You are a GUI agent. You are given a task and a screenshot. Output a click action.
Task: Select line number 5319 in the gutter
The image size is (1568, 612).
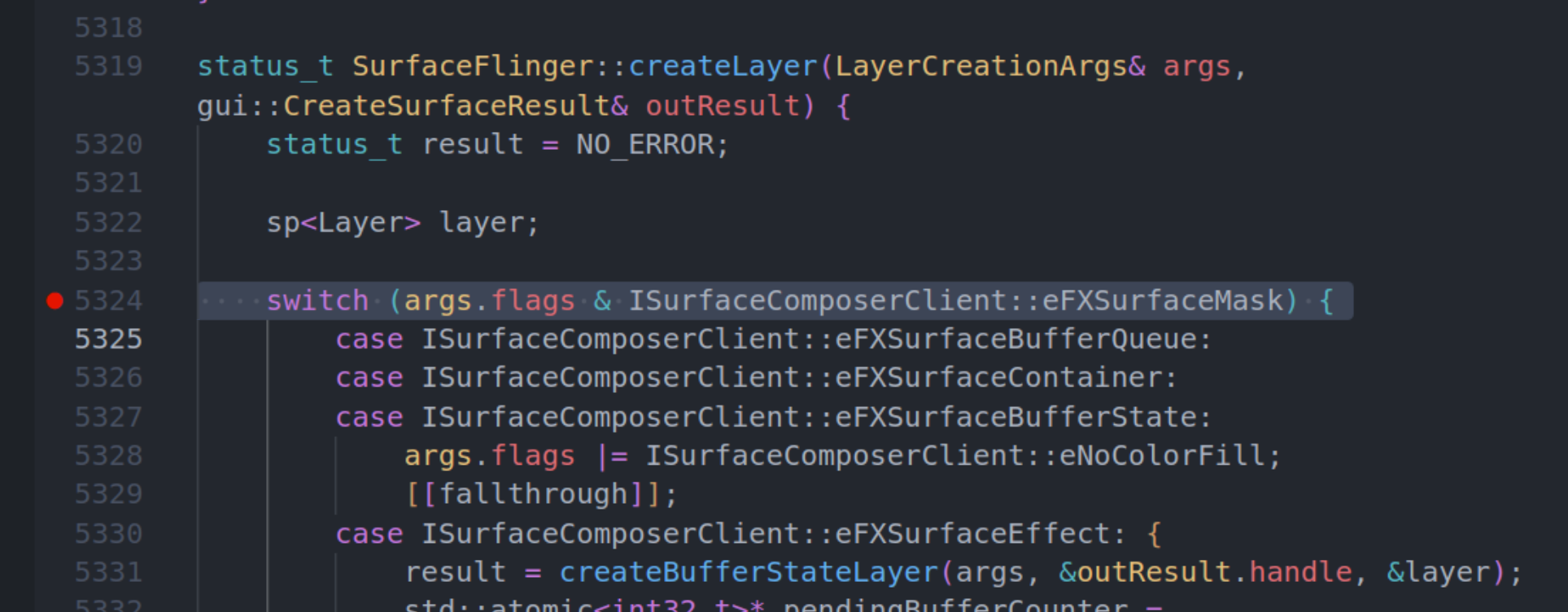click(108, 66)
